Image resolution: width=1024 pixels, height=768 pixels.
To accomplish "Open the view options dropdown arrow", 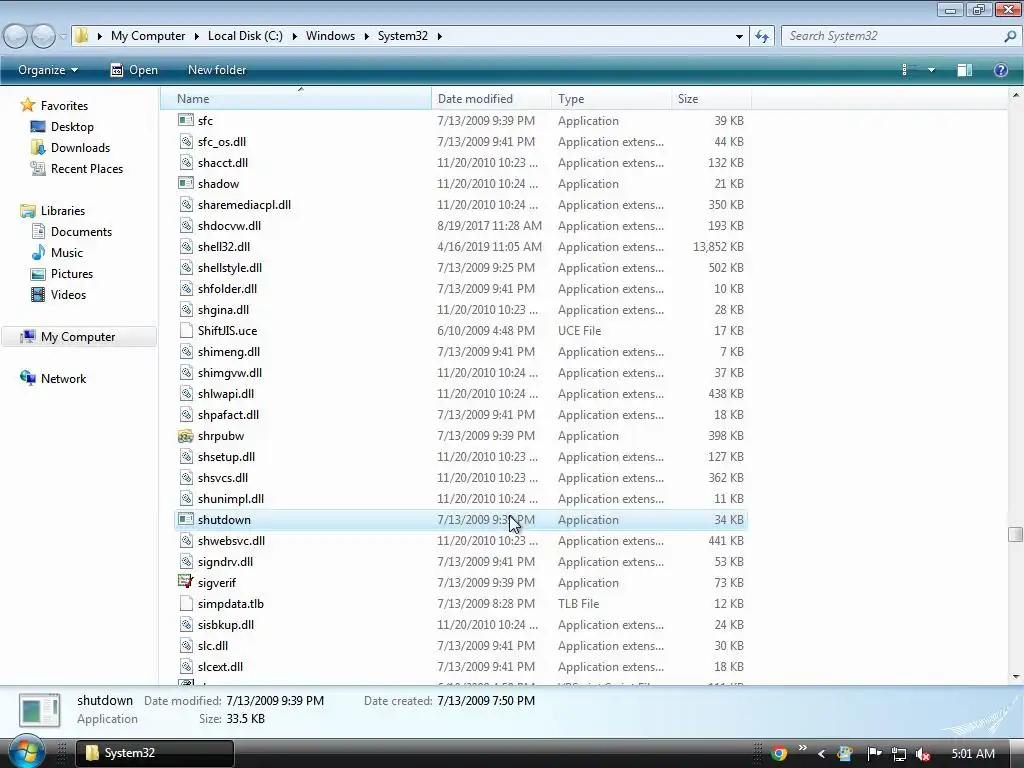I will 931,70.
